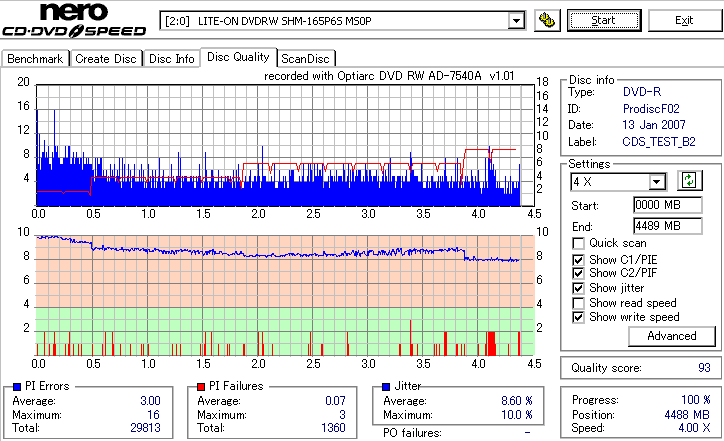
Task: Click the Quality score value 93
Action: 704,368
